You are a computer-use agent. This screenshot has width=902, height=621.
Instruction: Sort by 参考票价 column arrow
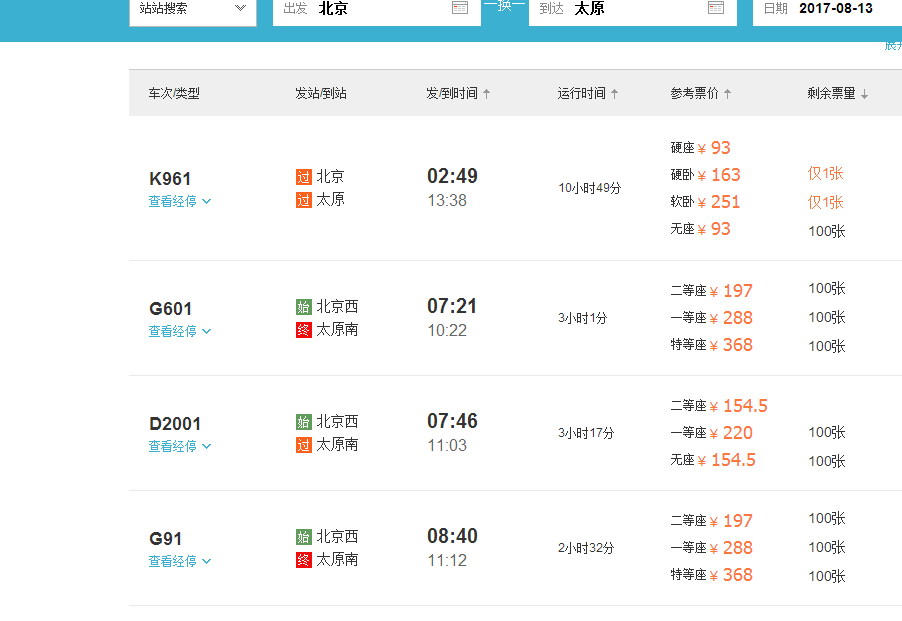pyautogui.click(x=727, y=94)
